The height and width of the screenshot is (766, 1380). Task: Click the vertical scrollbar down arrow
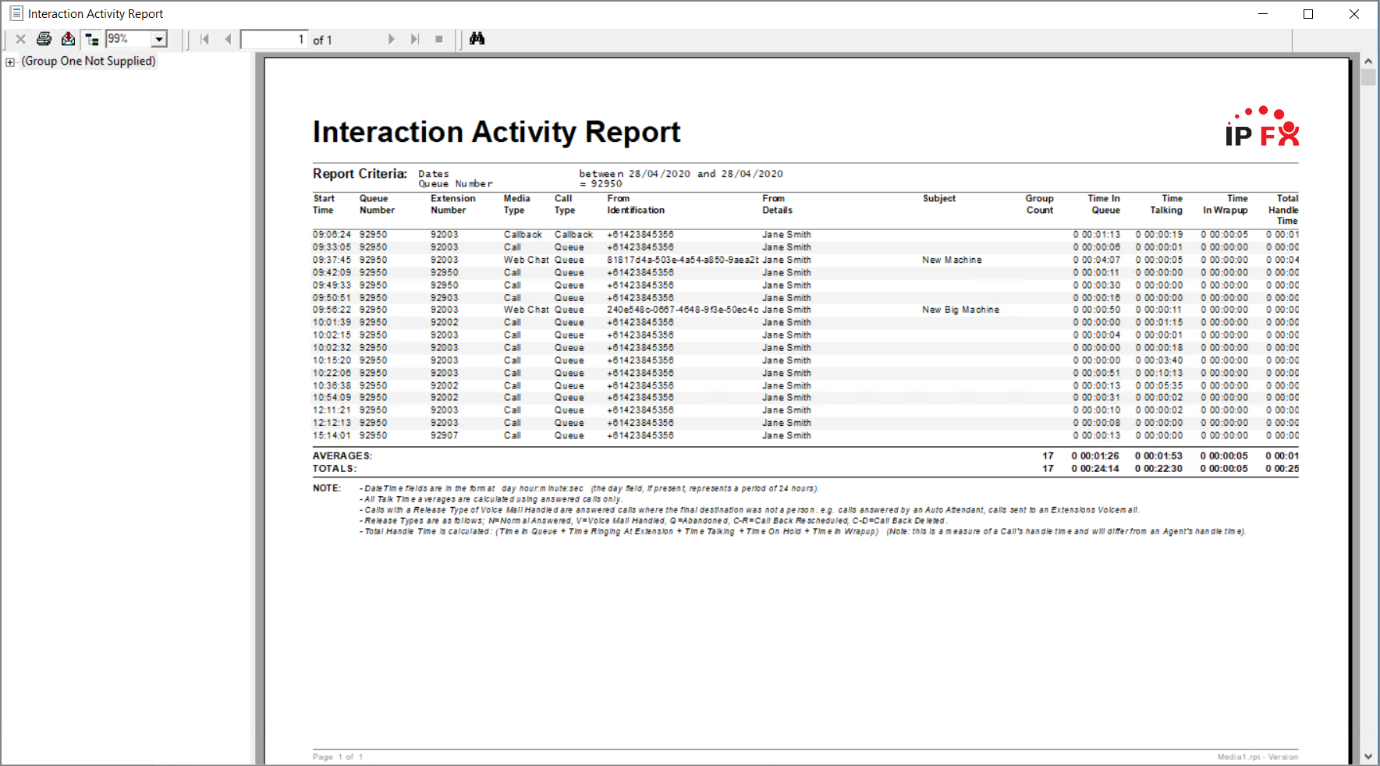1368,757
